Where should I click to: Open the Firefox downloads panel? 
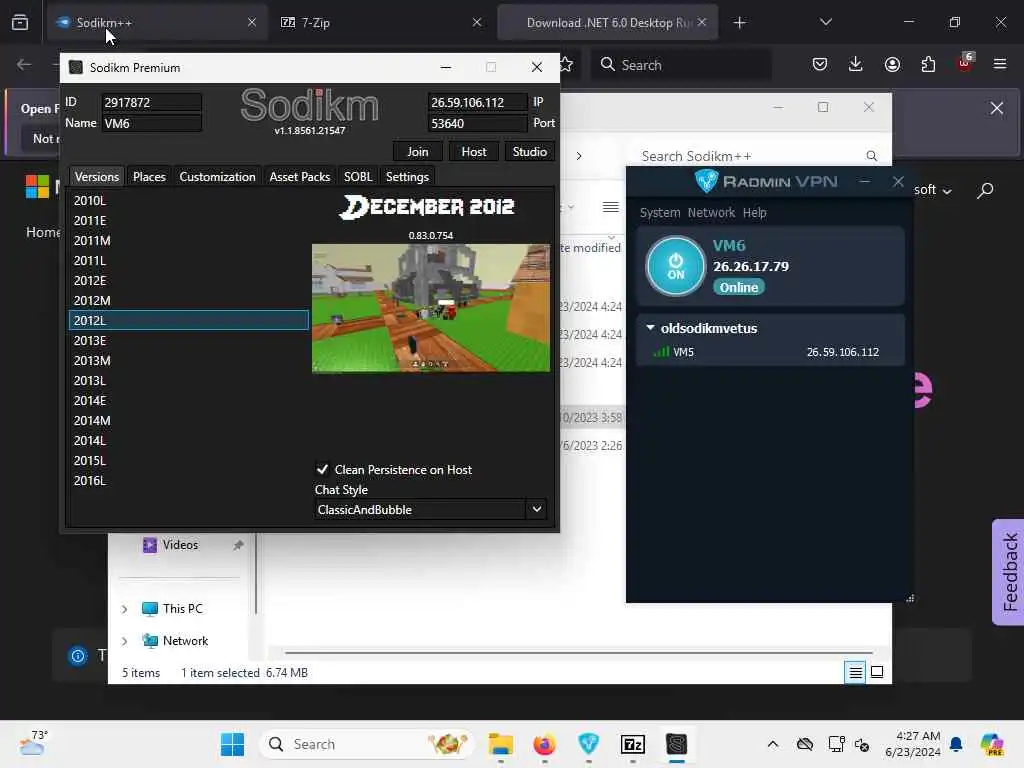tap(856, 64)
